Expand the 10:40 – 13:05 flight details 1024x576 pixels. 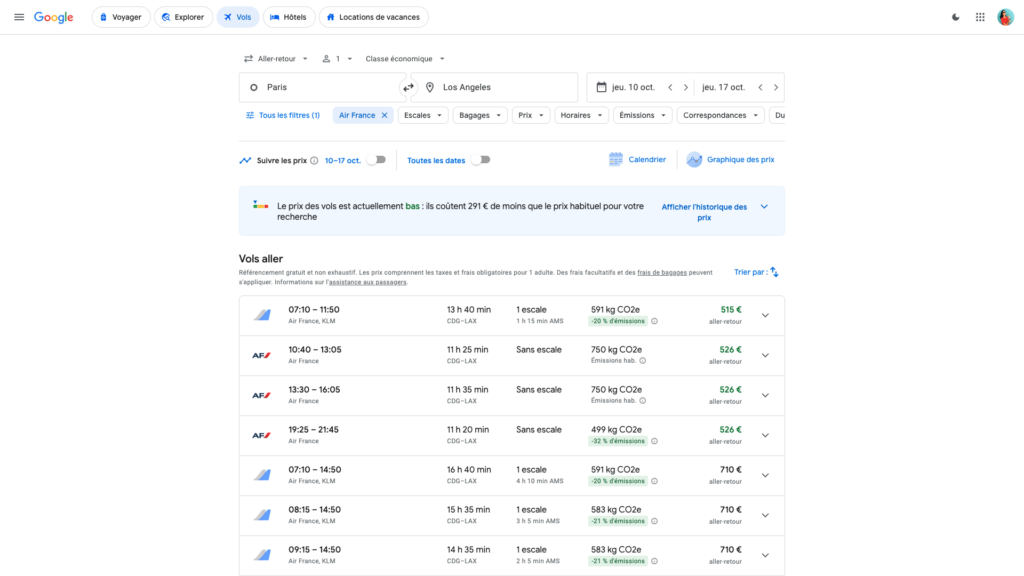(765, 355)
